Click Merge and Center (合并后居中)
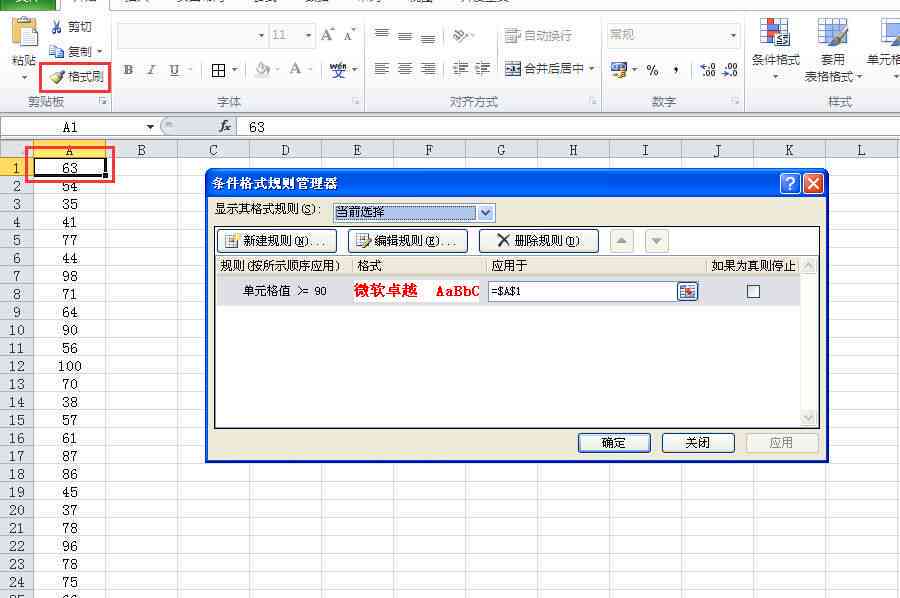The height and width of the screenshot is (598, 900). coord(544,69)
